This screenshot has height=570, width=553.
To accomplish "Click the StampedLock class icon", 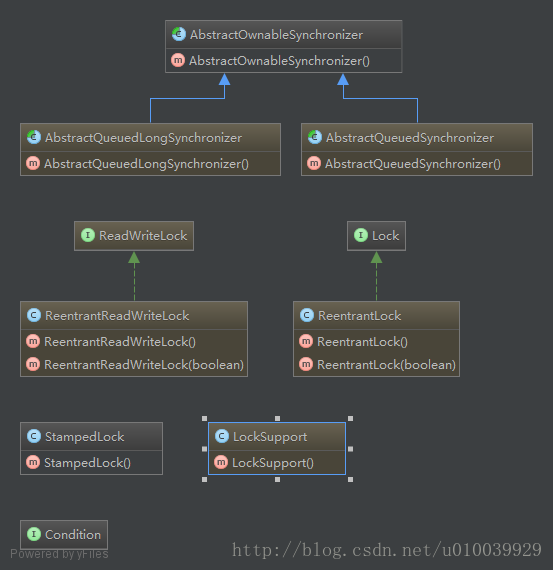I will click(x=34, y=436).
